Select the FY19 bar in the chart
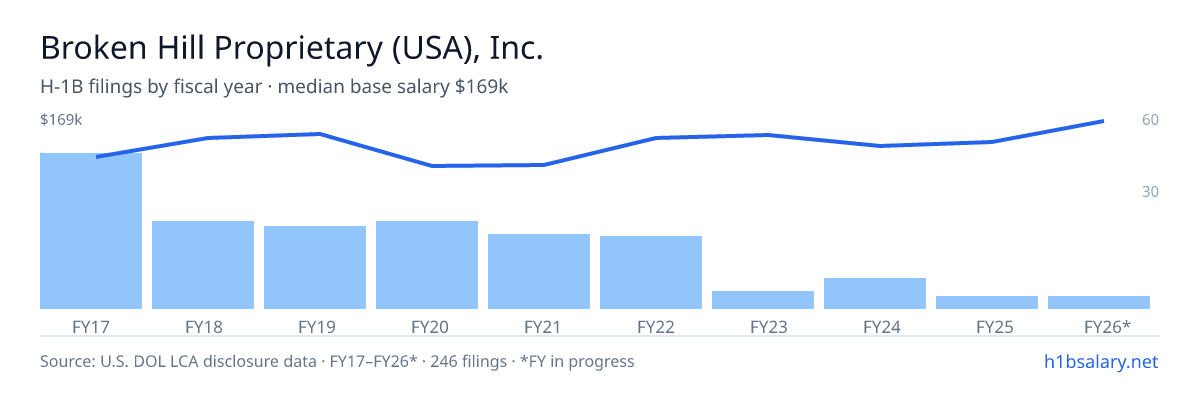Image resolution: width=1200 pixels, height=400 pixels. [315, 267]
